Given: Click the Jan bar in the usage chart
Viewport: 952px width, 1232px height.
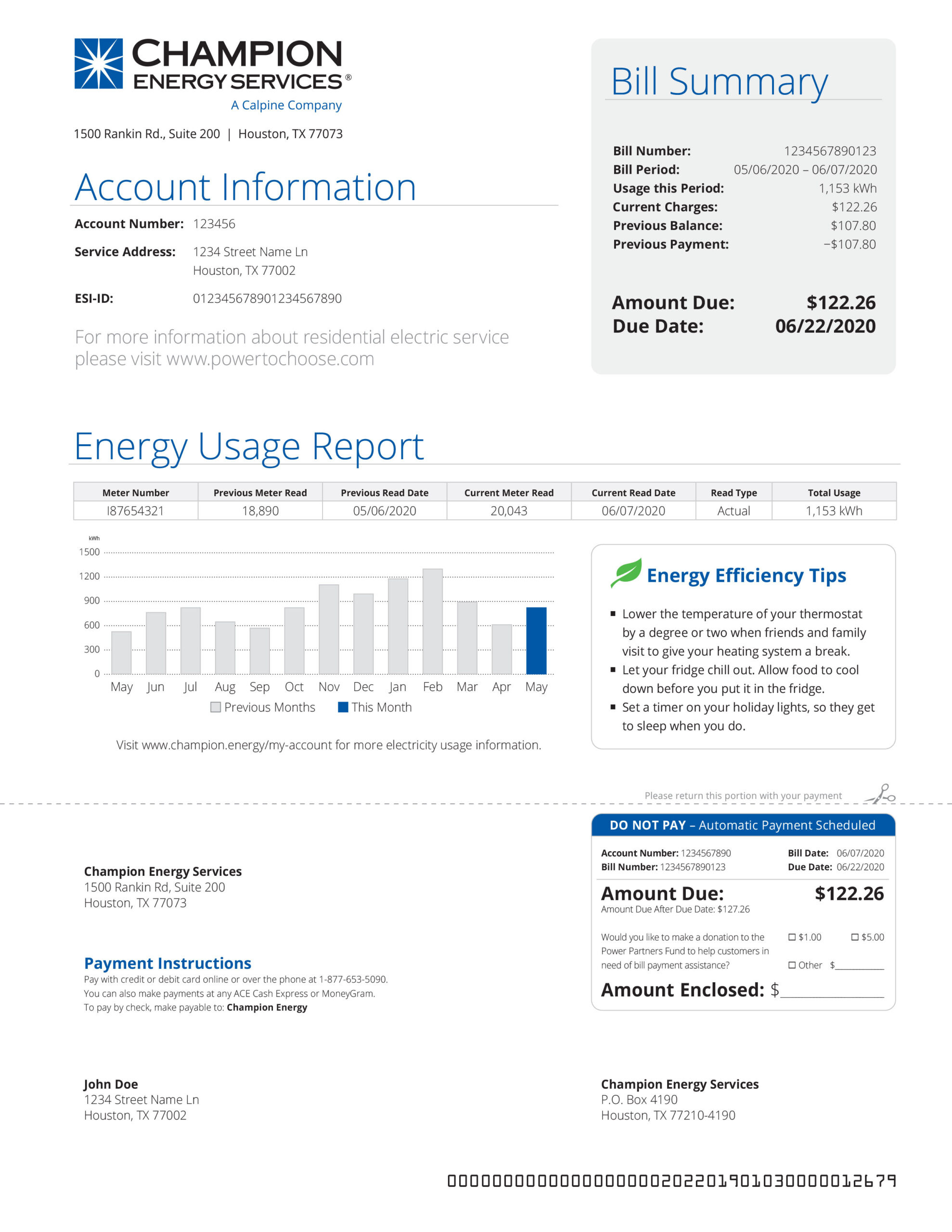Looking at the screenshot, I should tap(398, 626).
